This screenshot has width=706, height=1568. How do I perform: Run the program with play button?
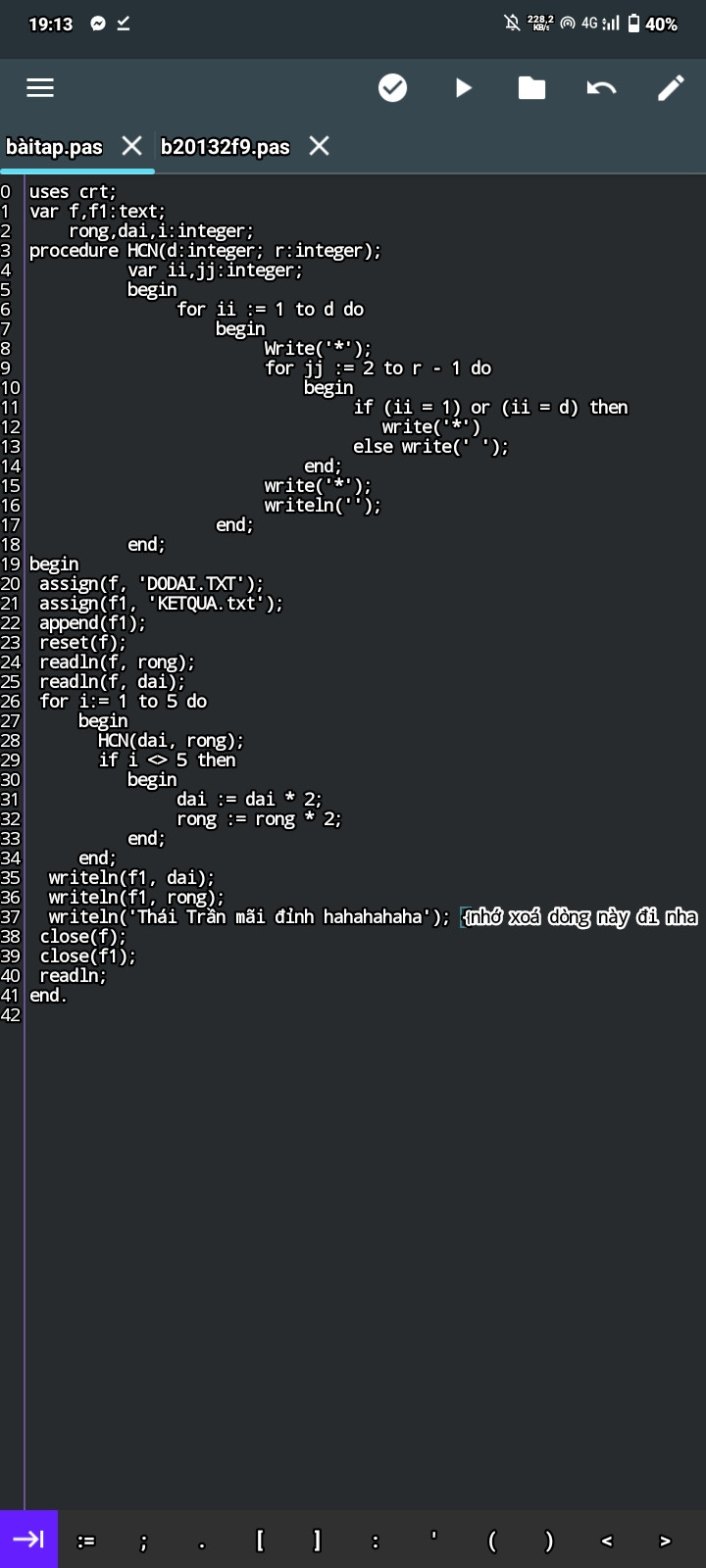tap(464, 88)
